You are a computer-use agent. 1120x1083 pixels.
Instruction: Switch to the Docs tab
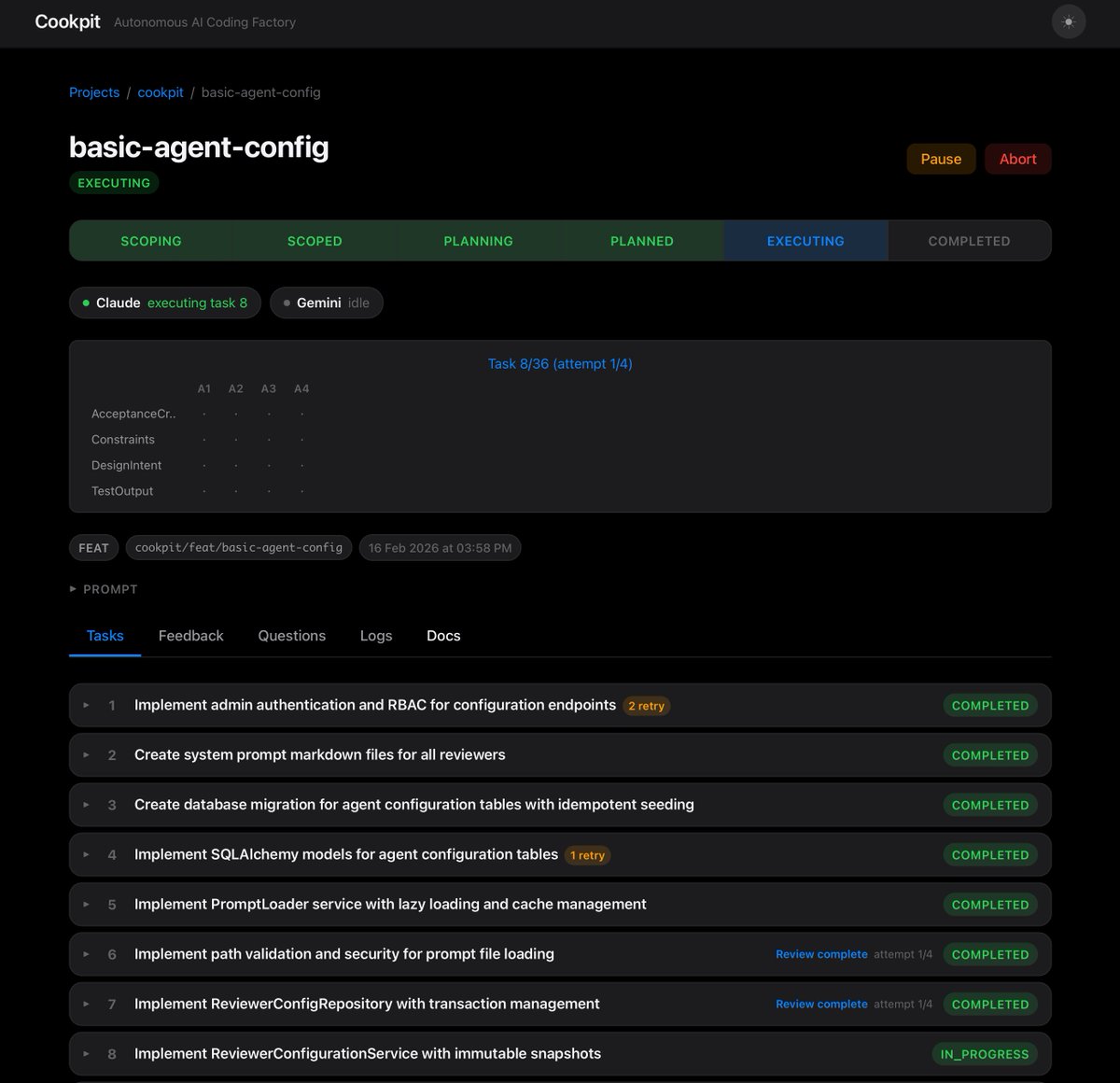click(443, 636)
